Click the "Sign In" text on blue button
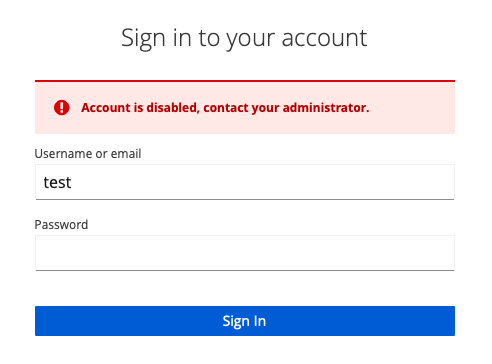The image size is (492, 364). click(x=244, y=321)
